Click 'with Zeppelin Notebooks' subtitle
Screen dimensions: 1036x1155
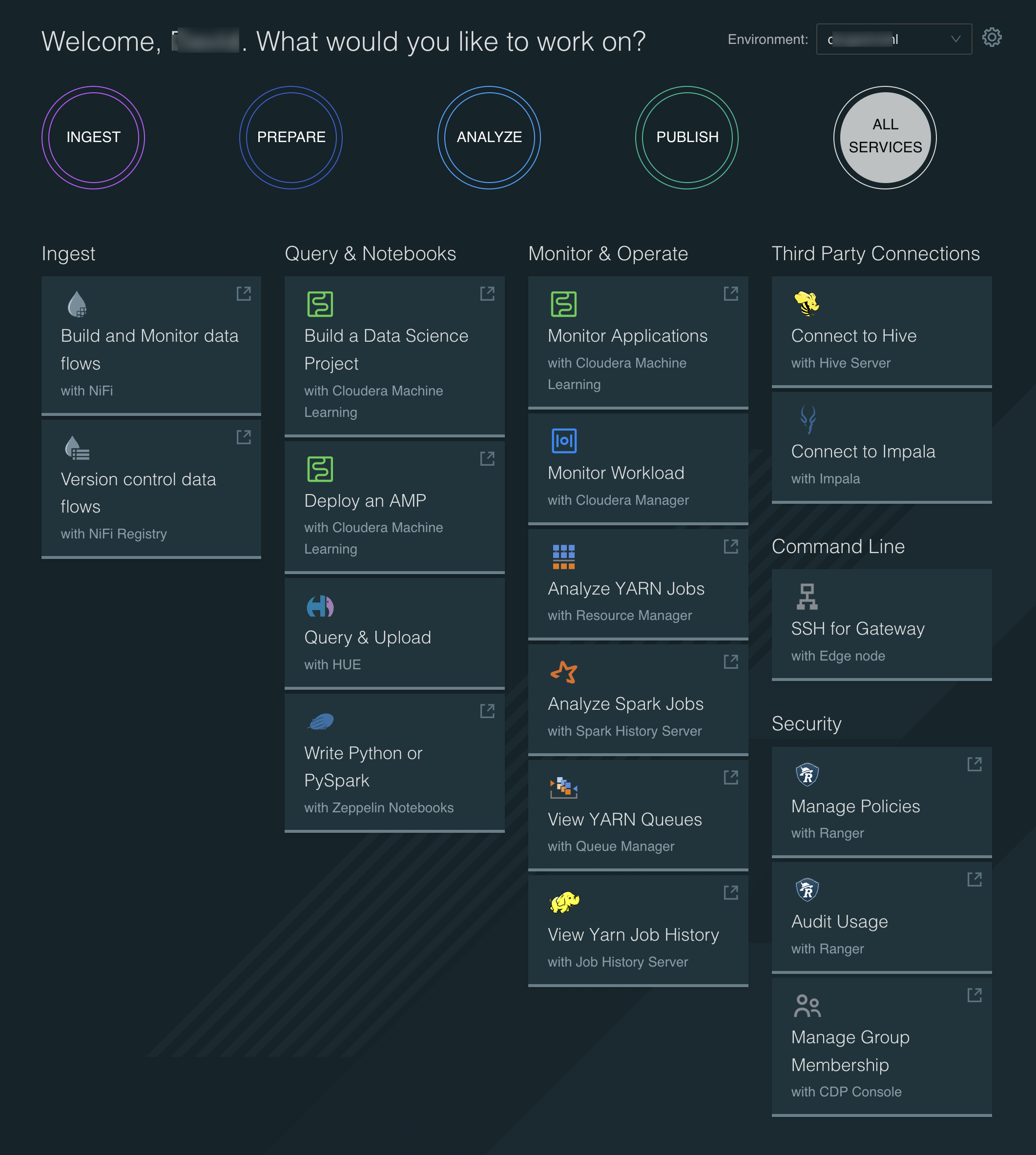coord(379,808)
